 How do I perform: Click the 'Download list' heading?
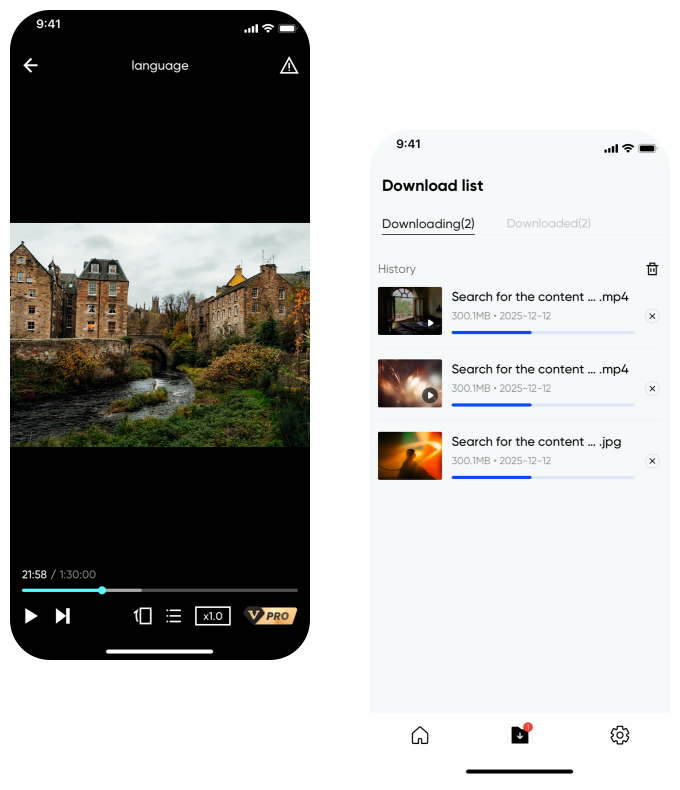(x=433, y=185)
